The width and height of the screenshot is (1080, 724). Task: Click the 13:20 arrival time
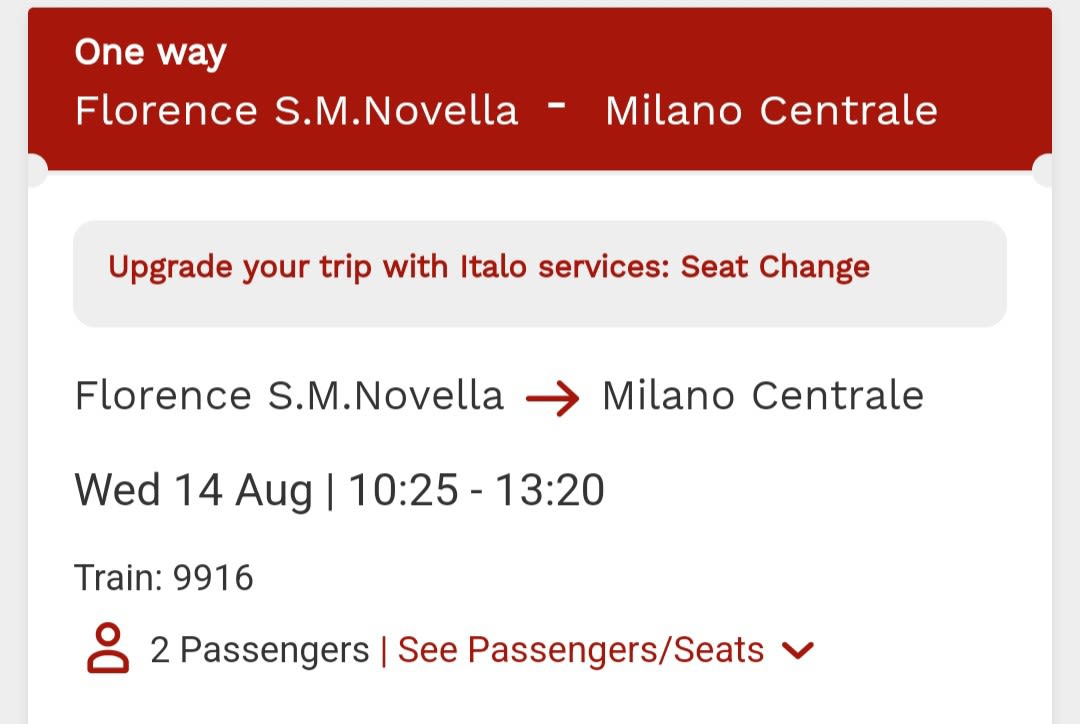coord(550,490)
